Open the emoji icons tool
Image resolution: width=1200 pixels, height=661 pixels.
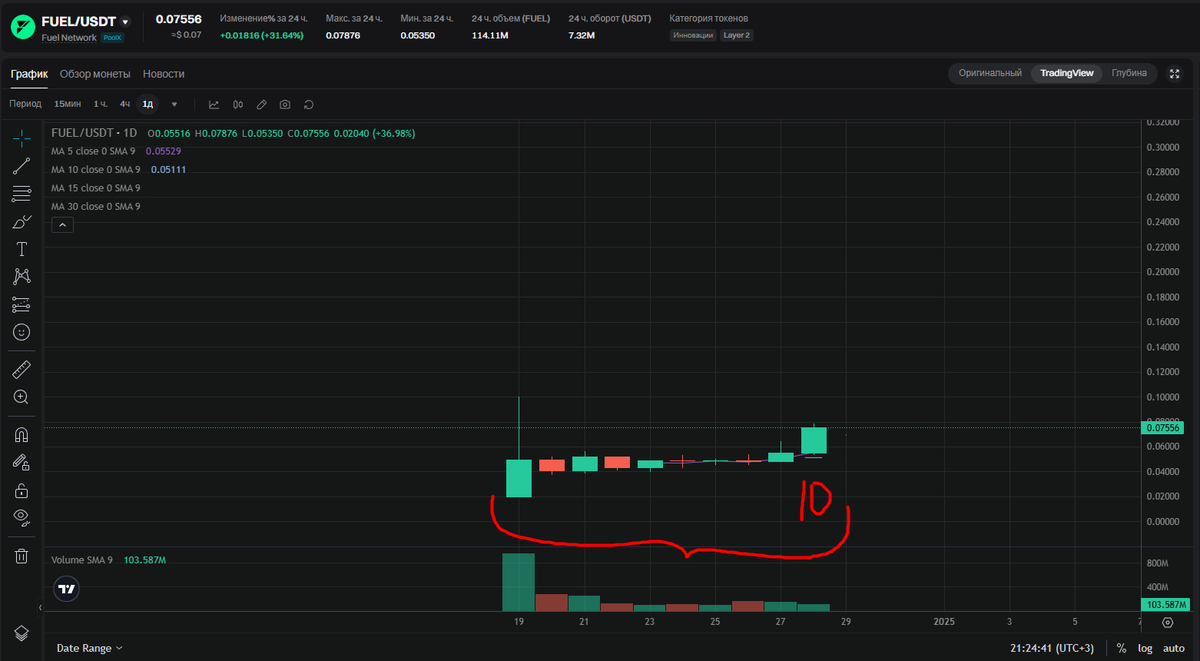coord(21,332)
